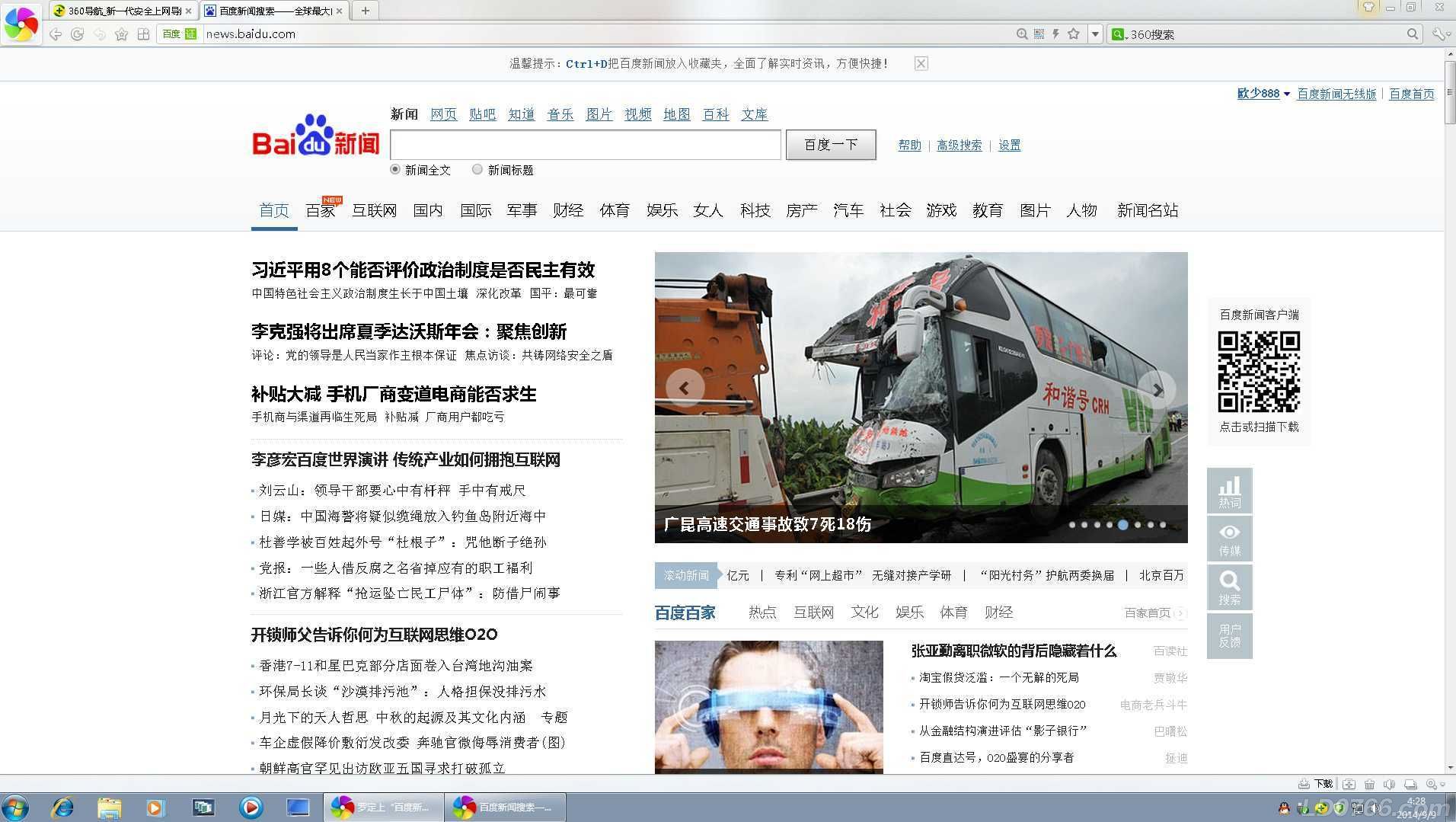Select the 新闻全文 radio button

coord(394,169)
